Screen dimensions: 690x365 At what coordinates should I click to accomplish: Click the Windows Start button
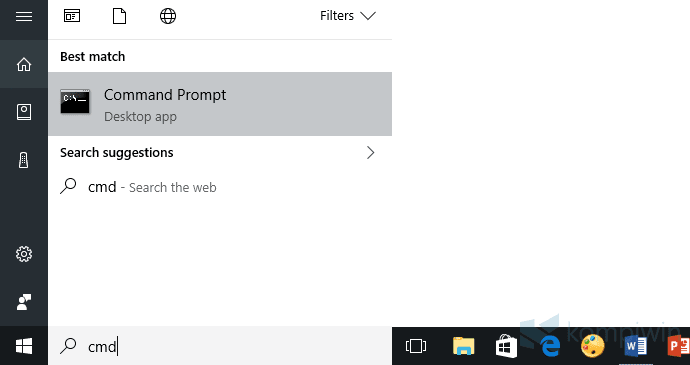point(24,346)
